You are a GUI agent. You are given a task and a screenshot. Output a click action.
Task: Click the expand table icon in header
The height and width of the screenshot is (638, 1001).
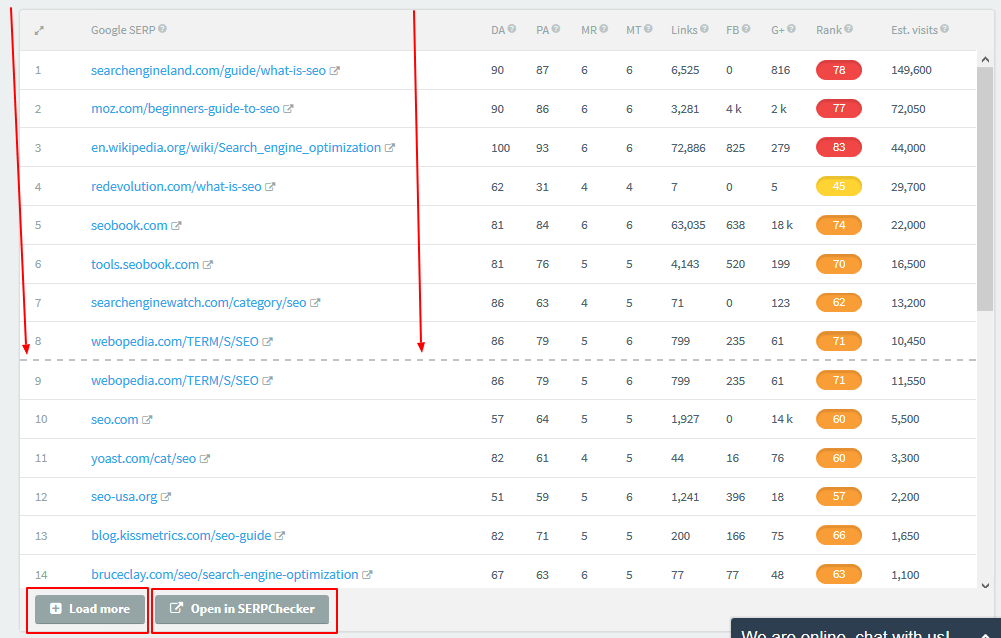point(39,30)
